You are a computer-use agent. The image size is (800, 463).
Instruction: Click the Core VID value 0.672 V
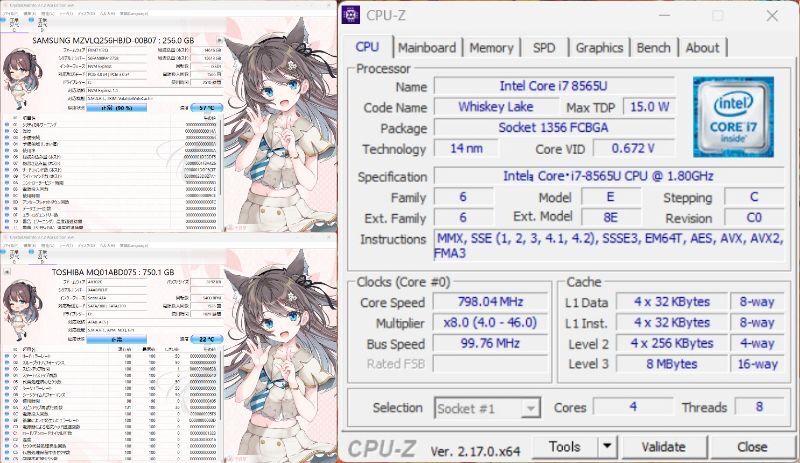point(633,149)
